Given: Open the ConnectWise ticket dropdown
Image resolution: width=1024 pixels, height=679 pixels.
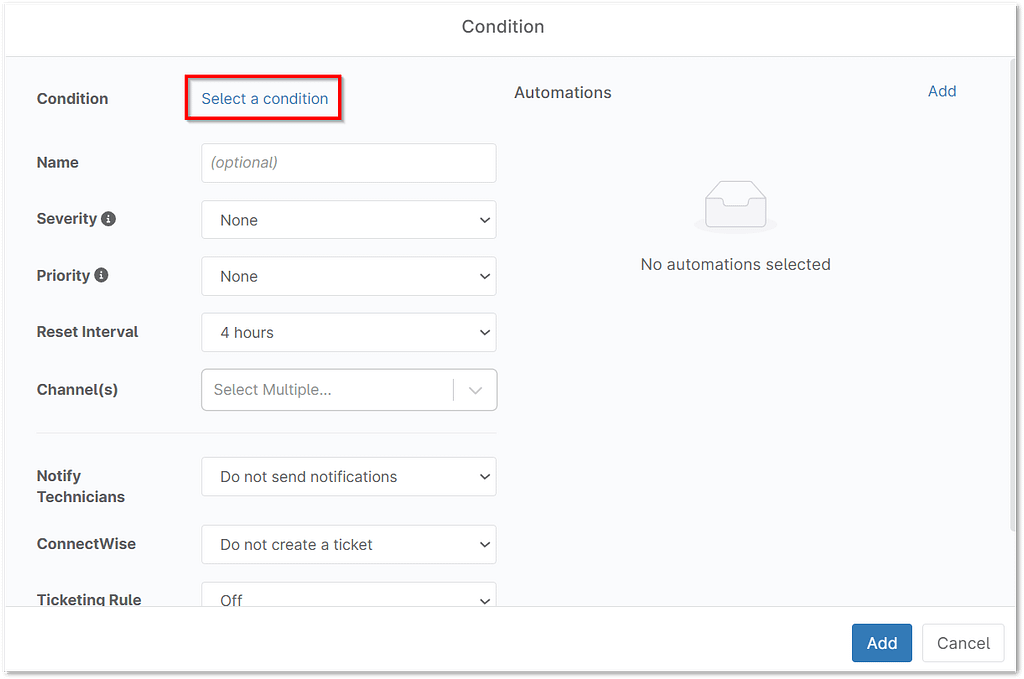Looking at the screenshot, I should pyautogui.click(x=348, y=544).
